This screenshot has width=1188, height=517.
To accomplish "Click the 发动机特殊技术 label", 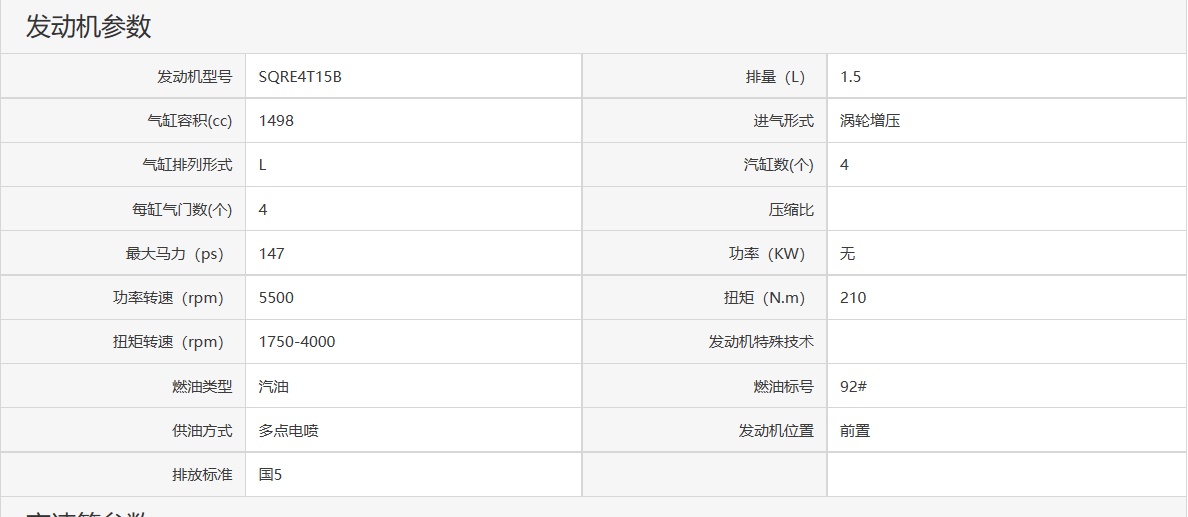I will pyautogui.click(x=761, y=341).
